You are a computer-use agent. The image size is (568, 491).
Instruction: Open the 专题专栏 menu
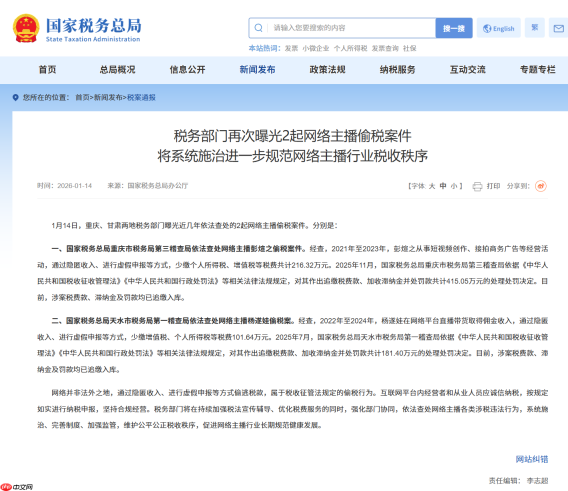(538, 70)
